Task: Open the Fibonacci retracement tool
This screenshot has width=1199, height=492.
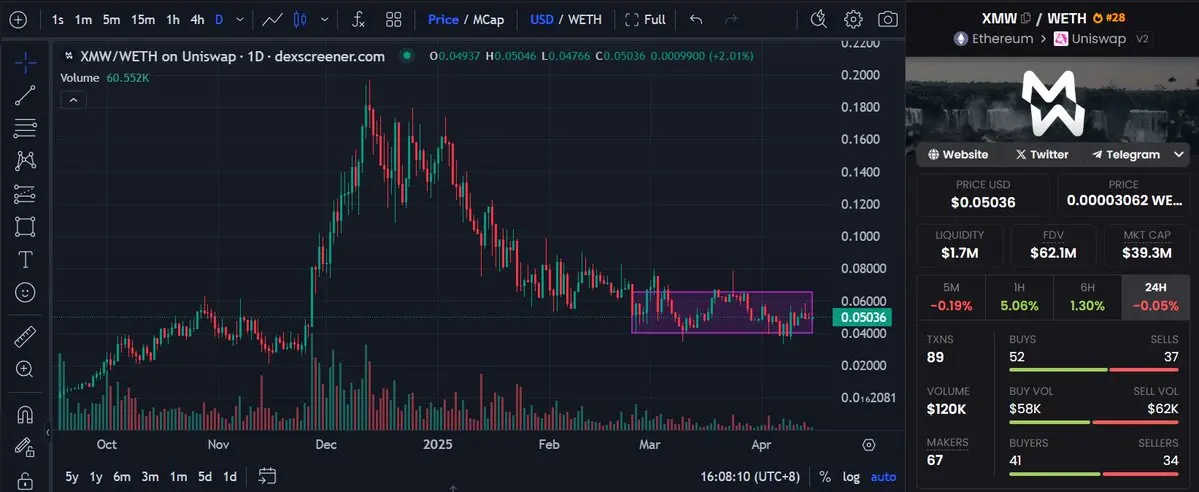Action: click(25, 128)
